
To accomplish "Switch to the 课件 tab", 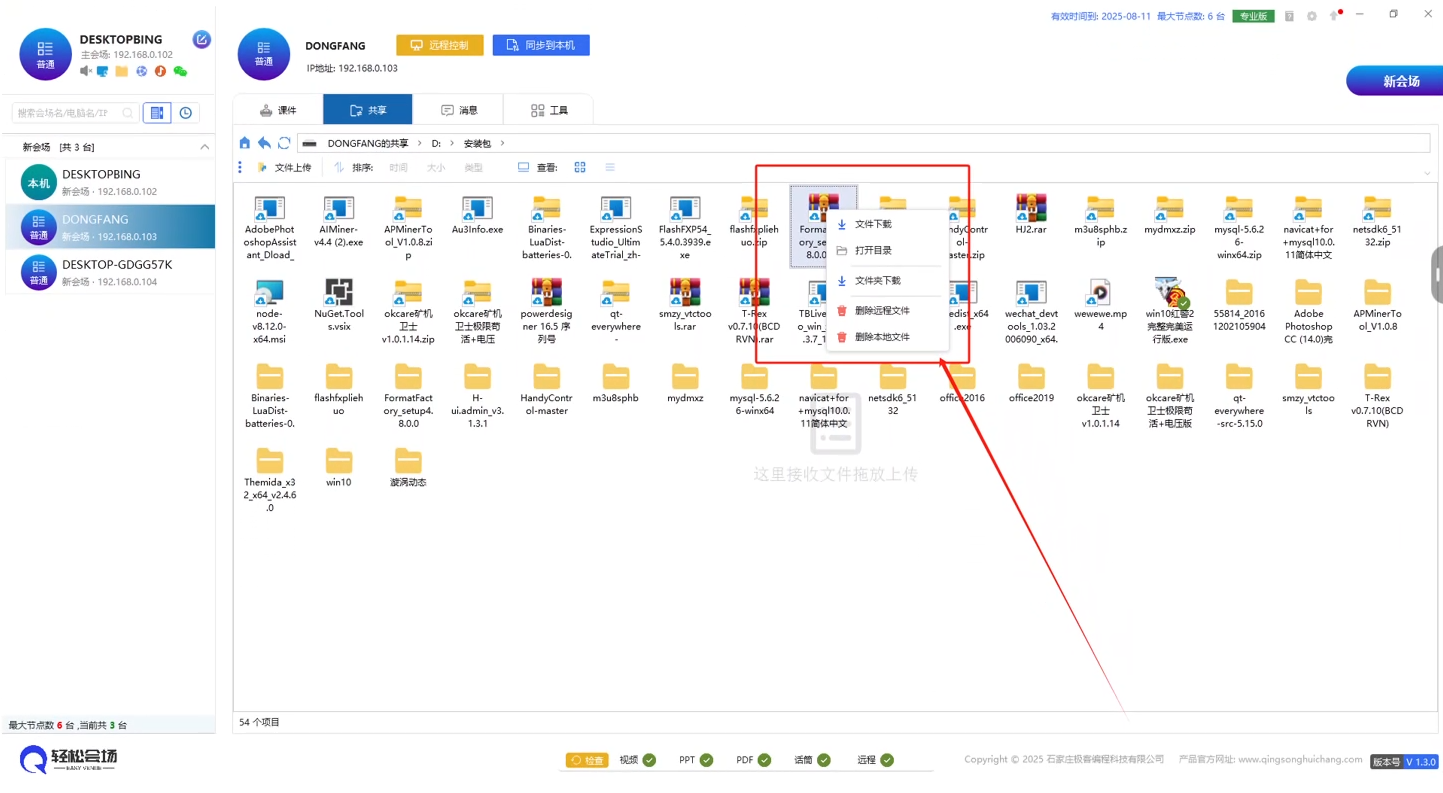I will tap(278, 110).
